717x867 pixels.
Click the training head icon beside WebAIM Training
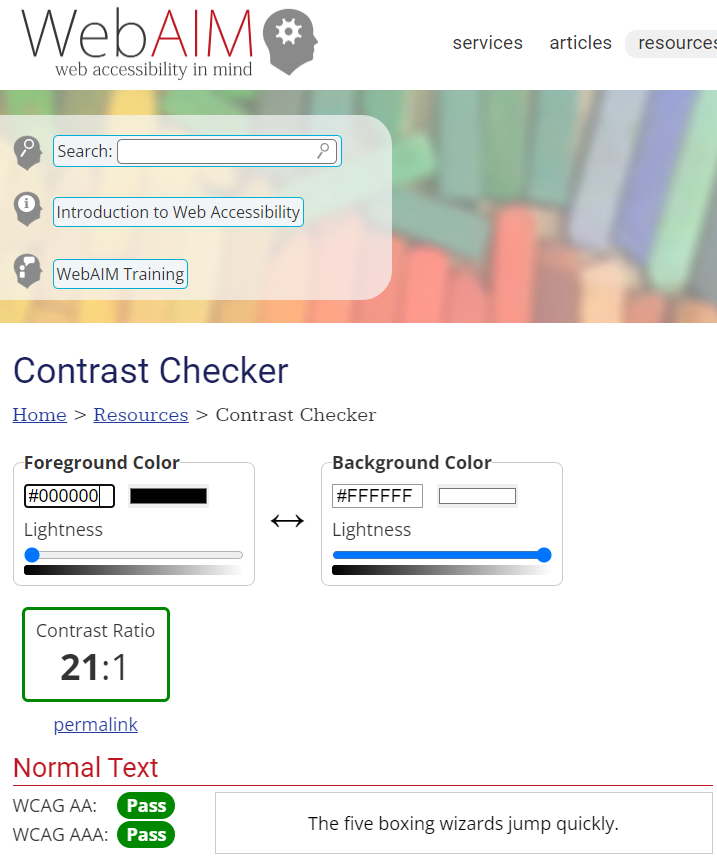(28, 271)
